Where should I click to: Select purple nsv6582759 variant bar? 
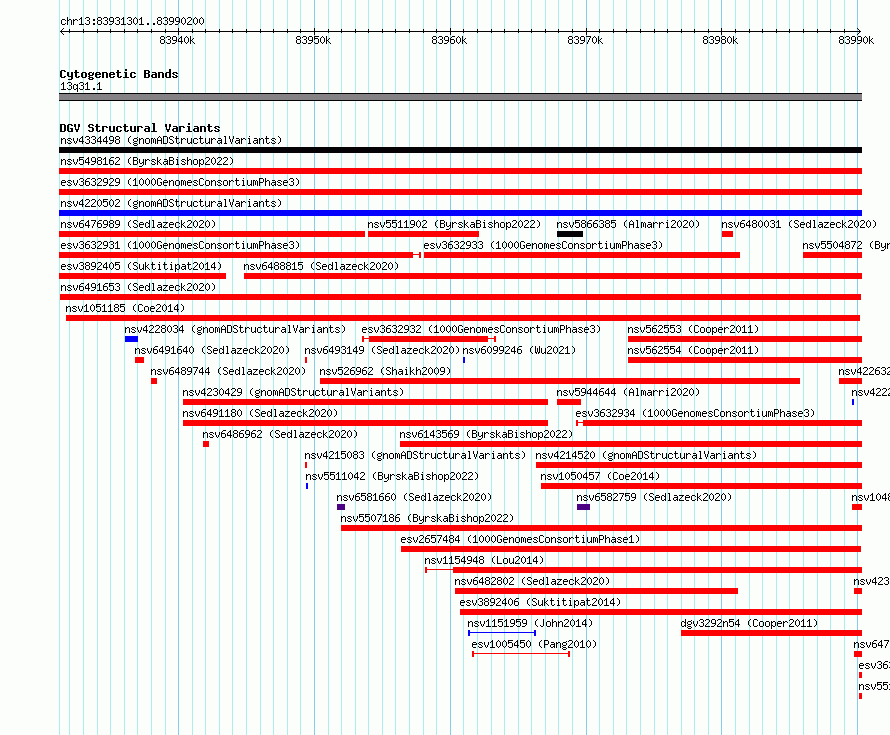pyautogui.click(x=583, y=507)
